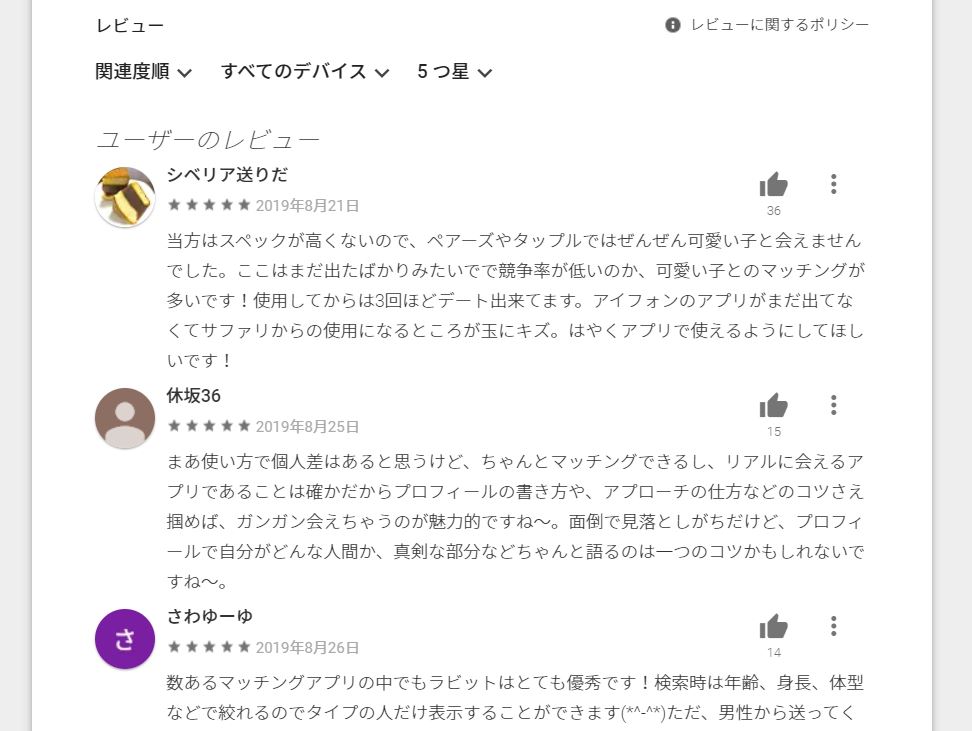Open the 関連度順 sort dropdown

pos(143,71)
